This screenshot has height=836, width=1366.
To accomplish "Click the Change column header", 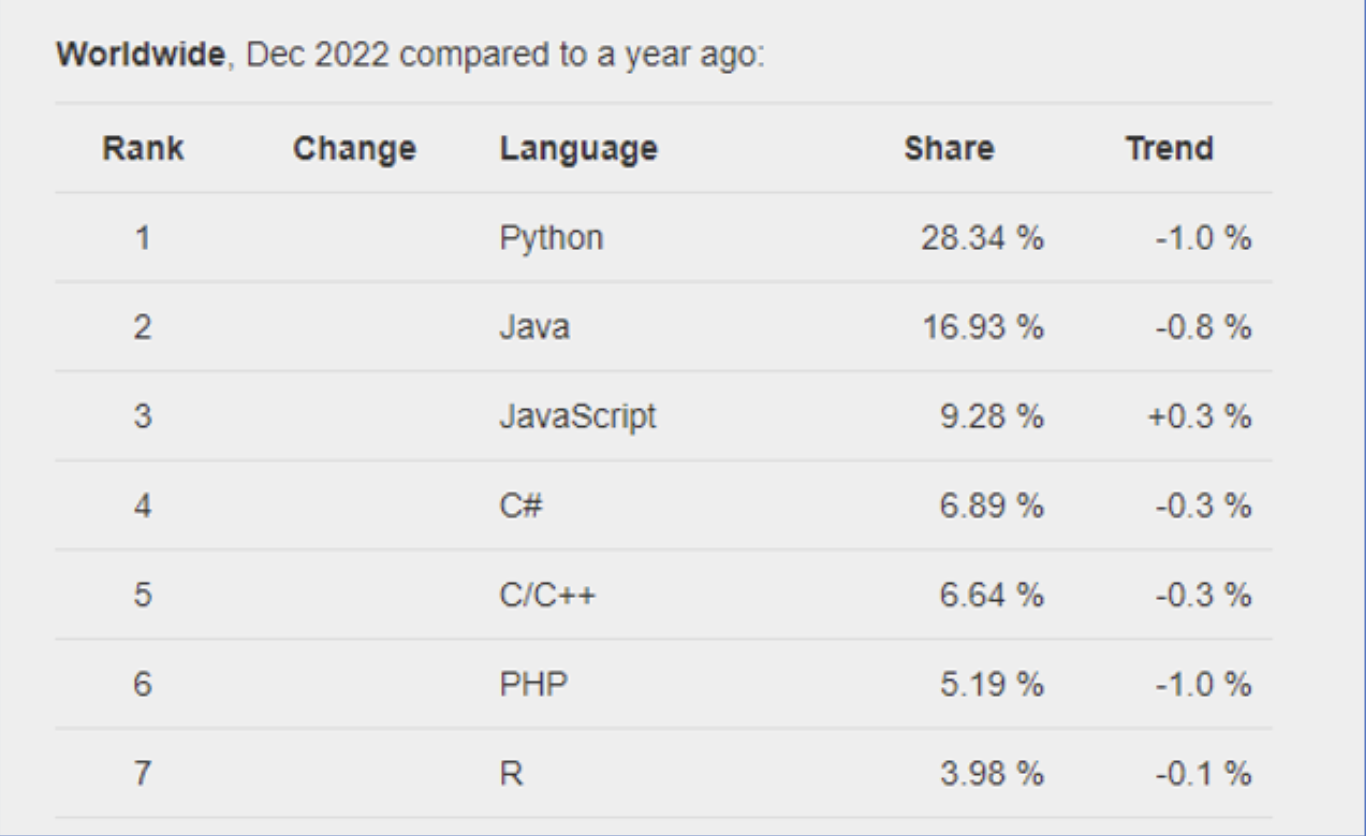I will pos(354,149).
